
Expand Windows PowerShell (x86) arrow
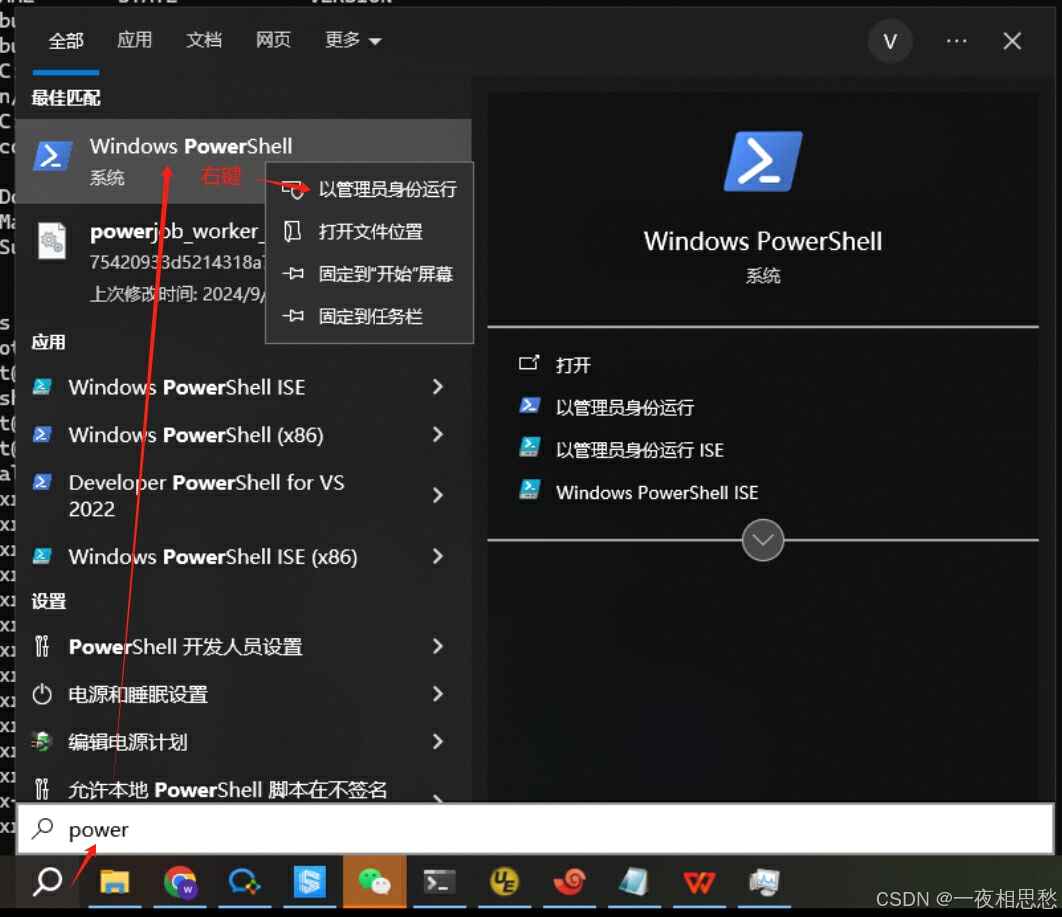coord(438,434)
